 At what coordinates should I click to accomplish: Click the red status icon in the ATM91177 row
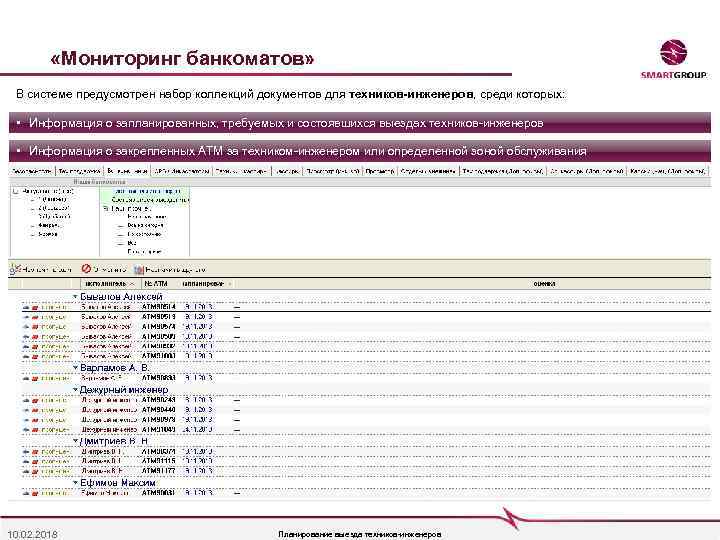point(35,472)
